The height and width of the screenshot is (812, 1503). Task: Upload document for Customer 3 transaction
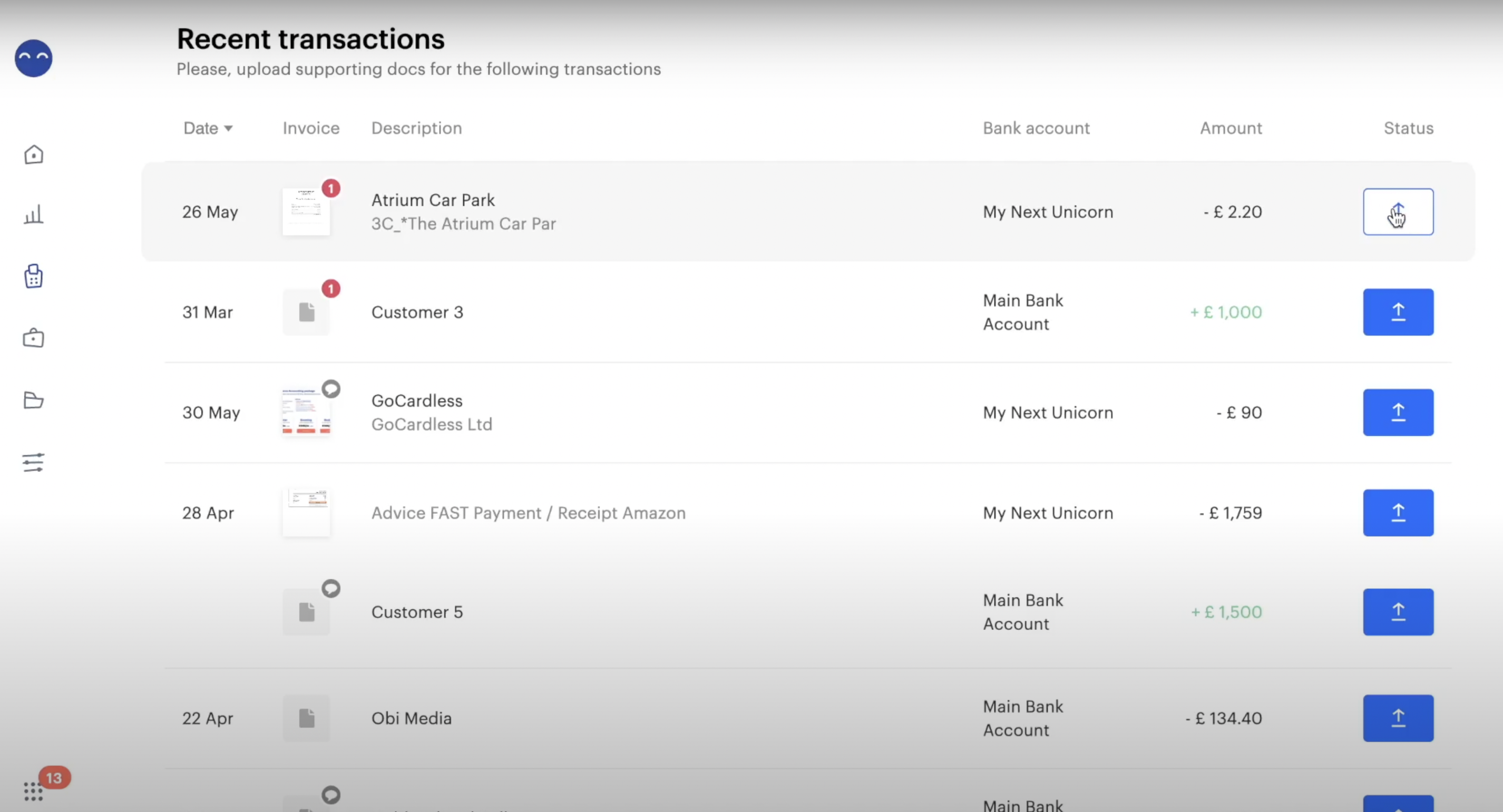(x=1398, y=312)
